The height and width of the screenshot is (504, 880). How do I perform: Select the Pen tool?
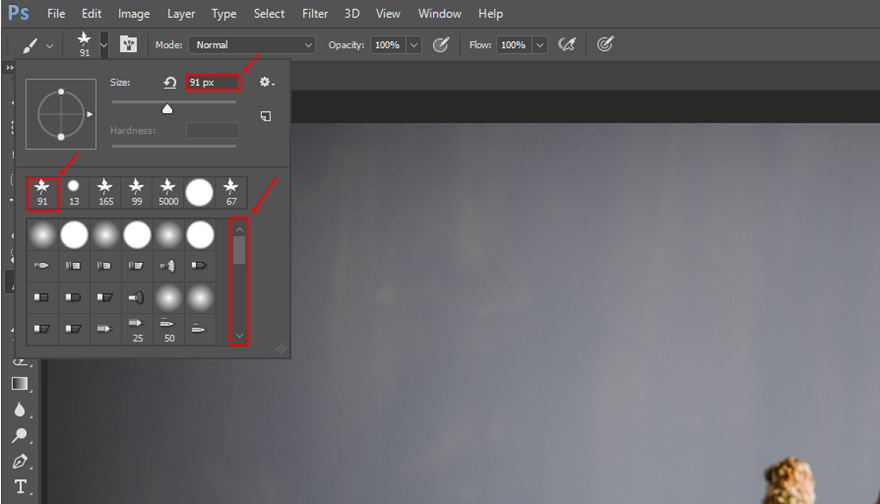pos(20,461)
